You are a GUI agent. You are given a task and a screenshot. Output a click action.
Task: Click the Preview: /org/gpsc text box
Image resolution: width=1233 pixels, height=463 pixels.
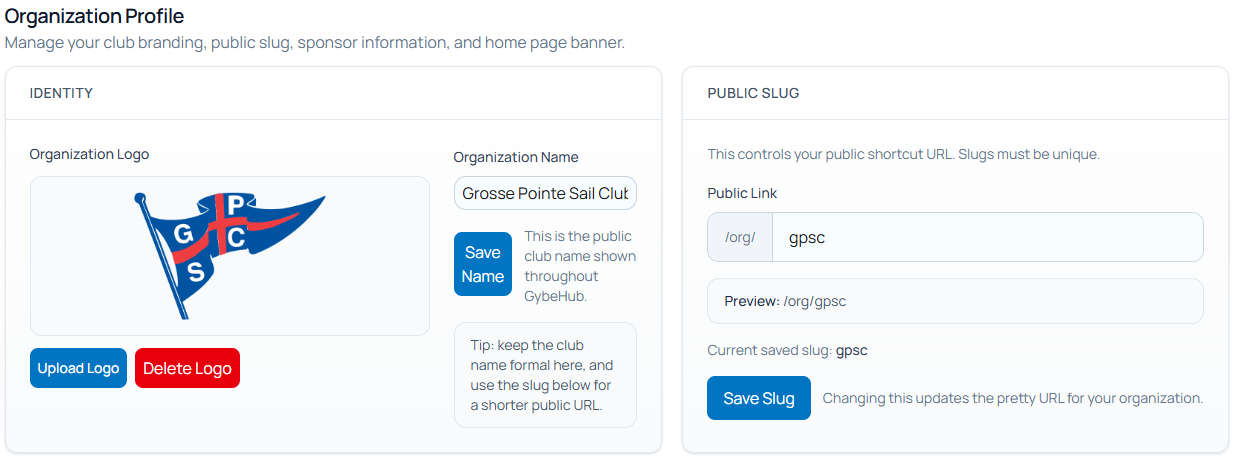[955, 301]
